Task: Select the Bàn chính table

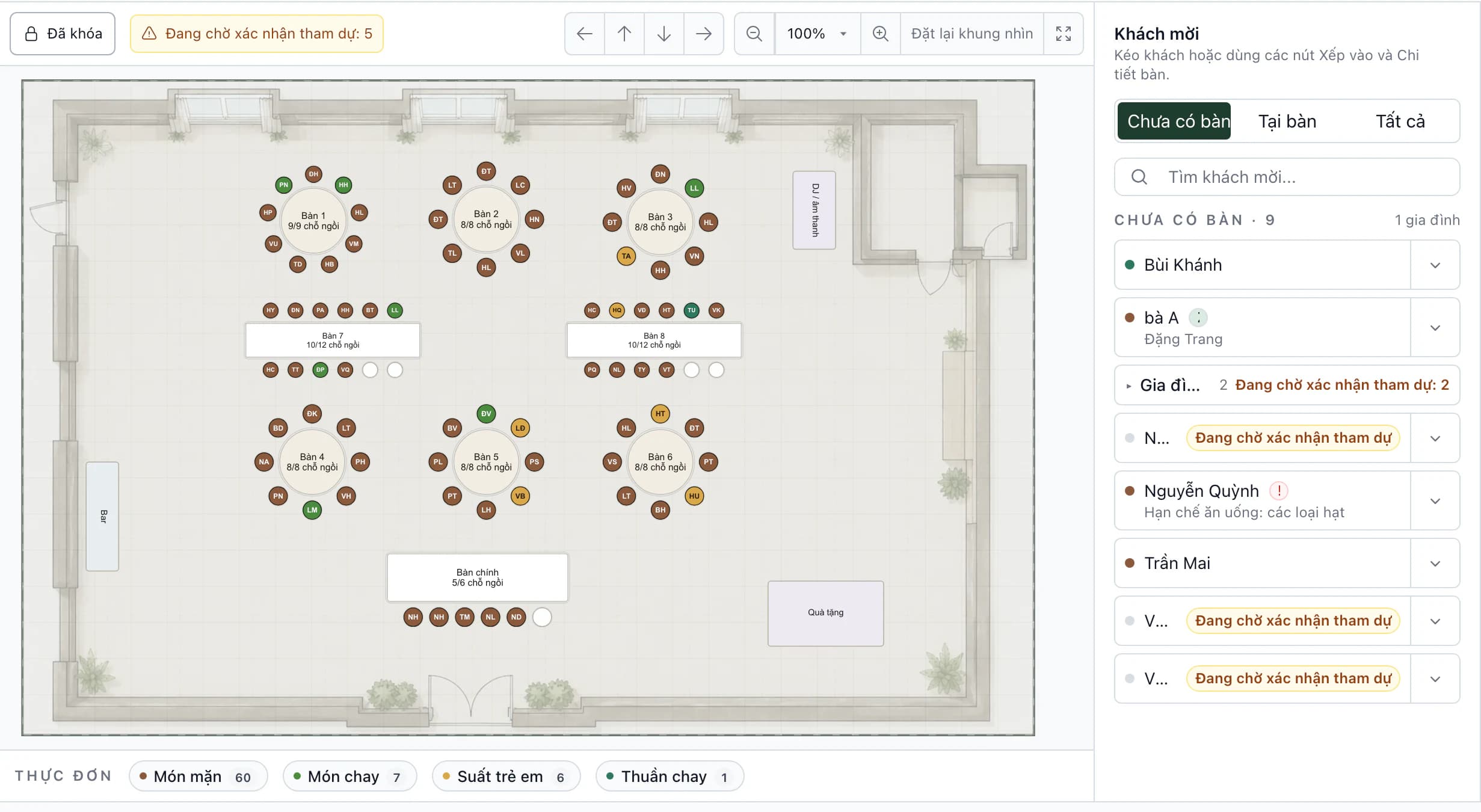Action: [478, 577]
